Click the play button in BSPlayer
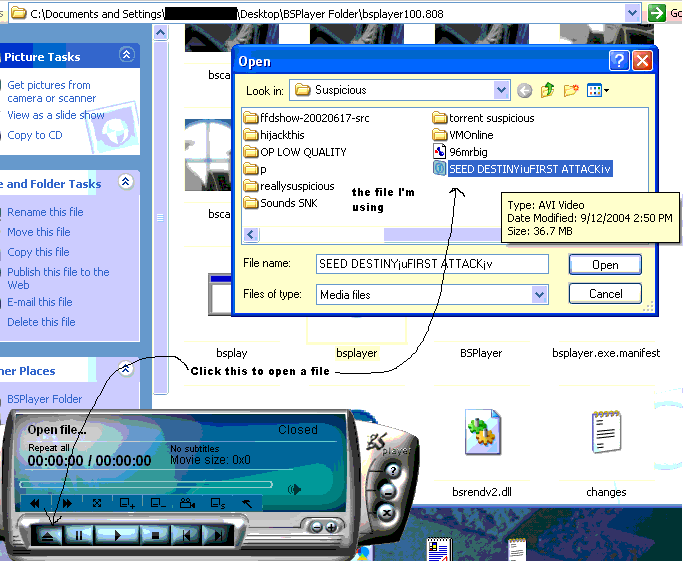683x561 pixels. coord(117,535)
